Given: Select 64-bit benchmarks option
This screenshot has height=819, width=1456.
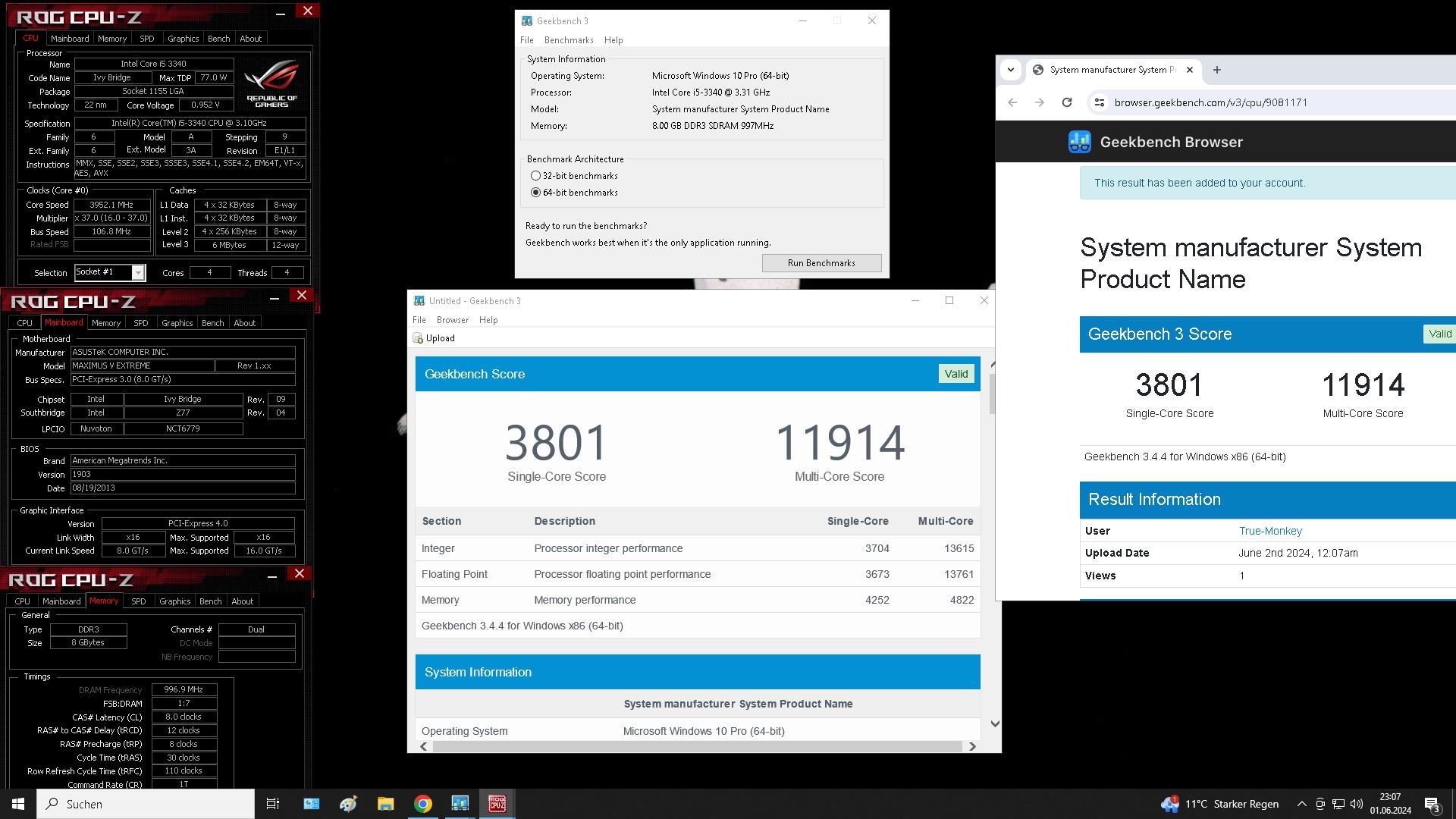Looking at the screenshot, I should (575, 193).
